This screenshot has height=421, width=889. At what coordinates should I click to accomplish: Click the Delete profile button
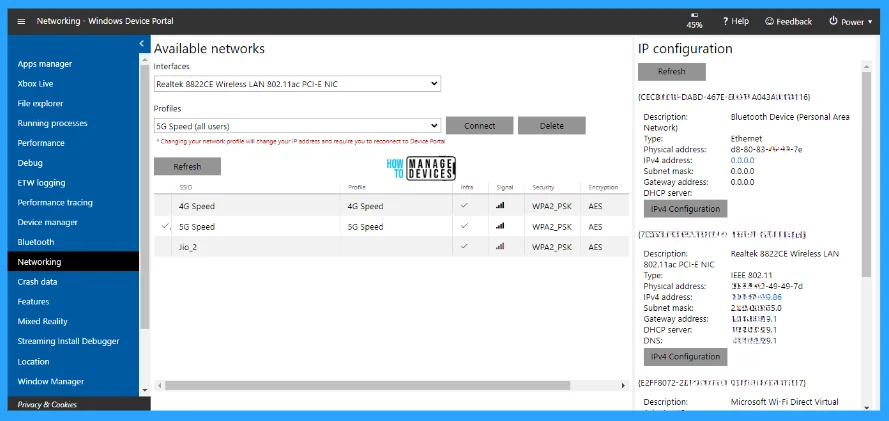click(x=552, y=126)
